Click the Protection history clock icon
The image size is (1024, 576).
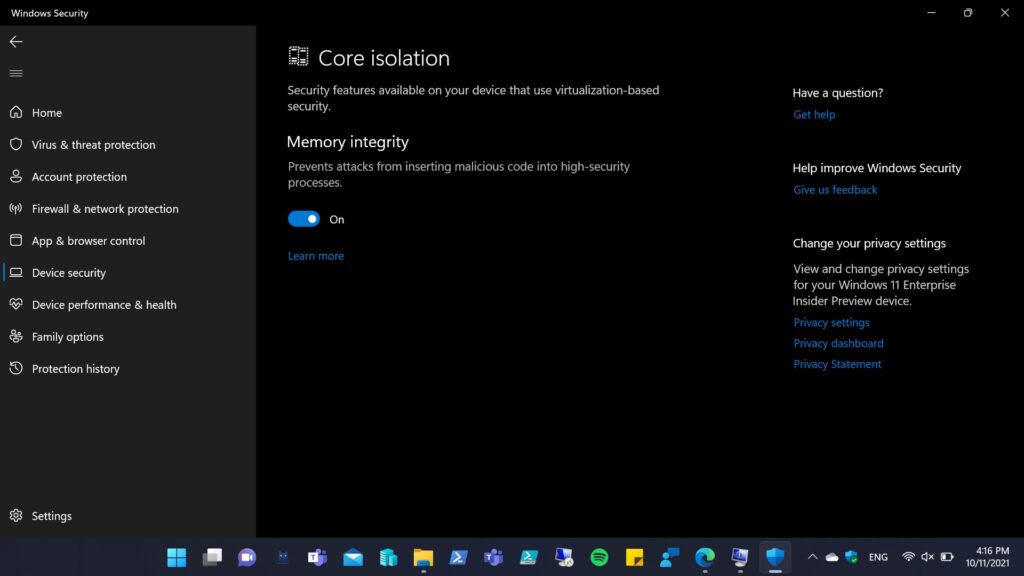pyautogui.click(x=15, y=369)
